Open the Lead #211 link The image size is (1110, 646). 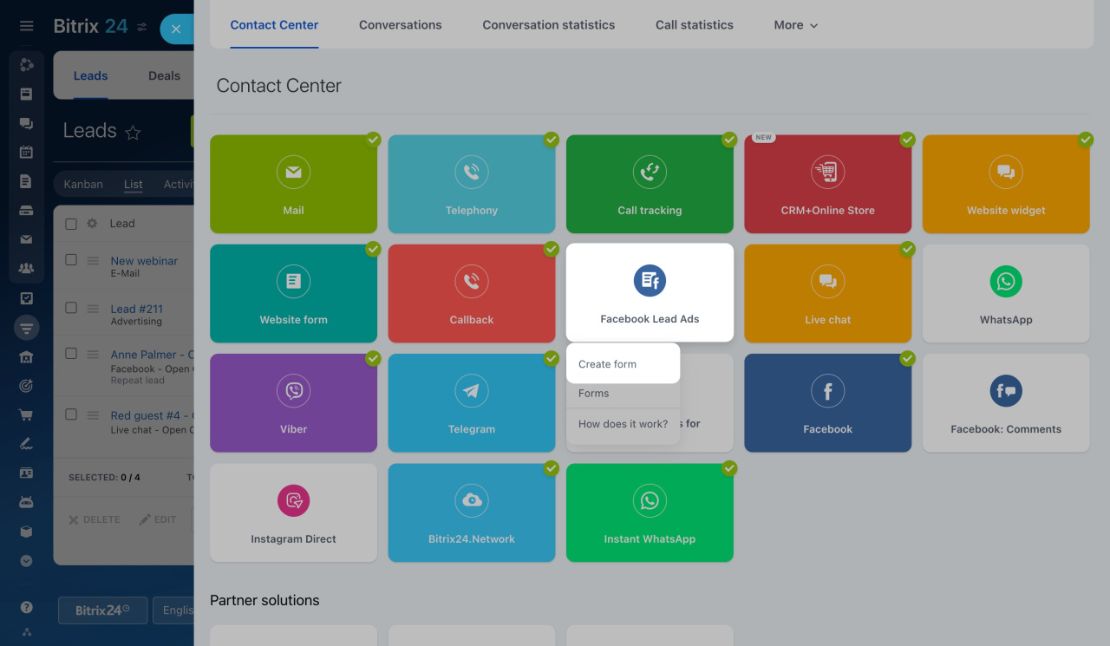pos(137,308)
